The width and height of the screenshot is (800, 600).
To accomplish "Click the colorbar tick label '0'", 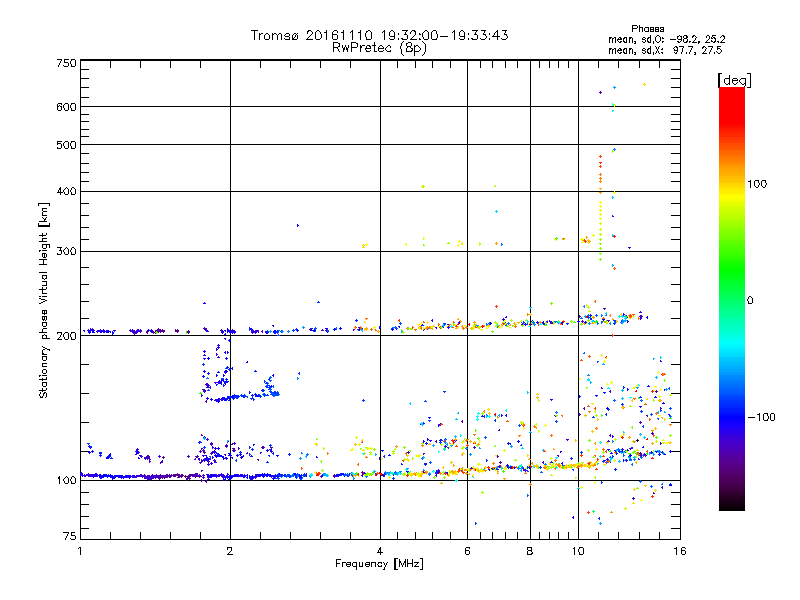I will (750, 301).
